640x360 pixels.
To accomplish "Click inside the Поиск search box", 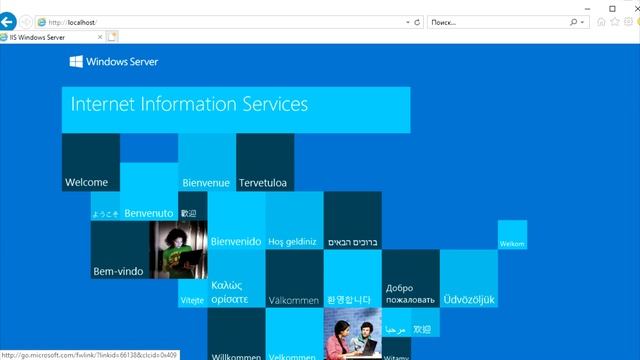I will 498,22.
